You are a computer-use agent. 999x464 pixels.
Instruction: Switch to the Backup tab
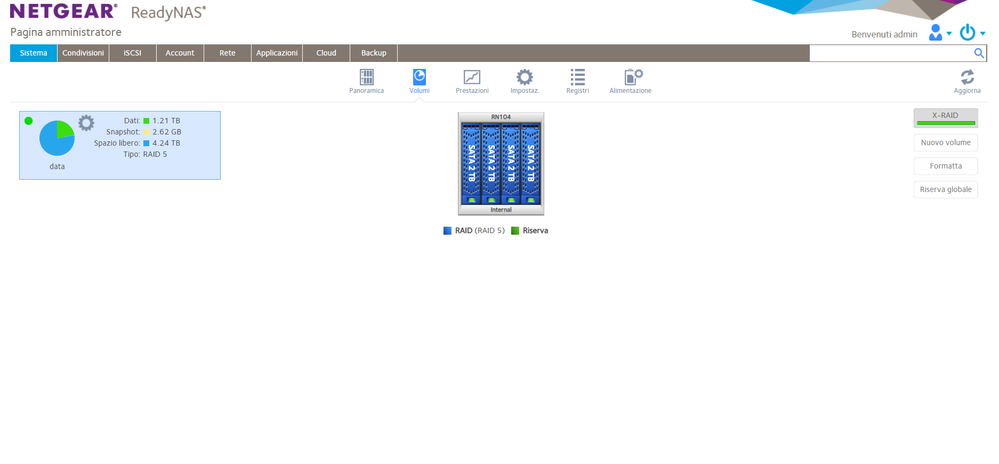pyautogui.click(x=374, y=53)
